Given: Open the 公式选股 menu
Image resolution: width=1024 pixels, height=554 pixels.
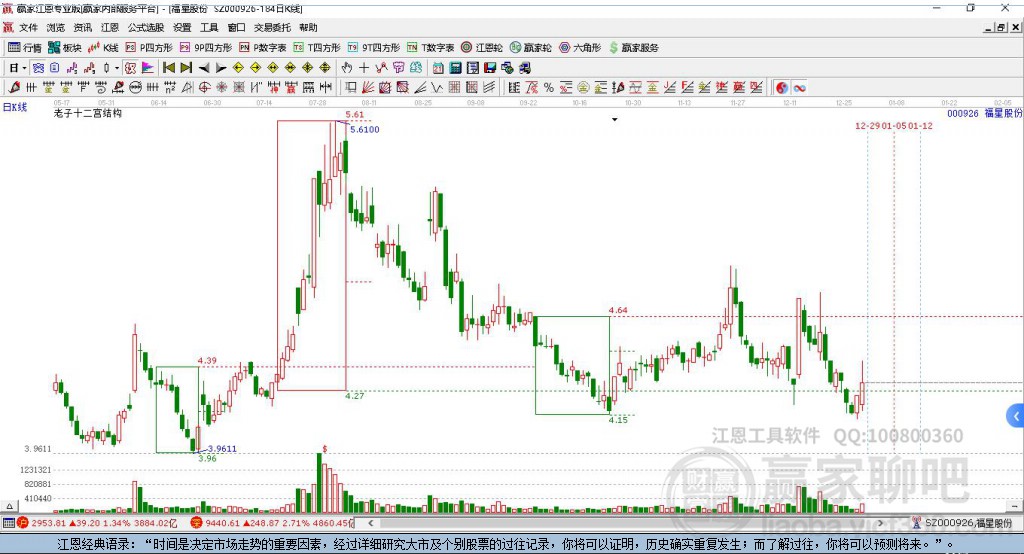Looking at the screenshot, I should (x=146, y=27).
